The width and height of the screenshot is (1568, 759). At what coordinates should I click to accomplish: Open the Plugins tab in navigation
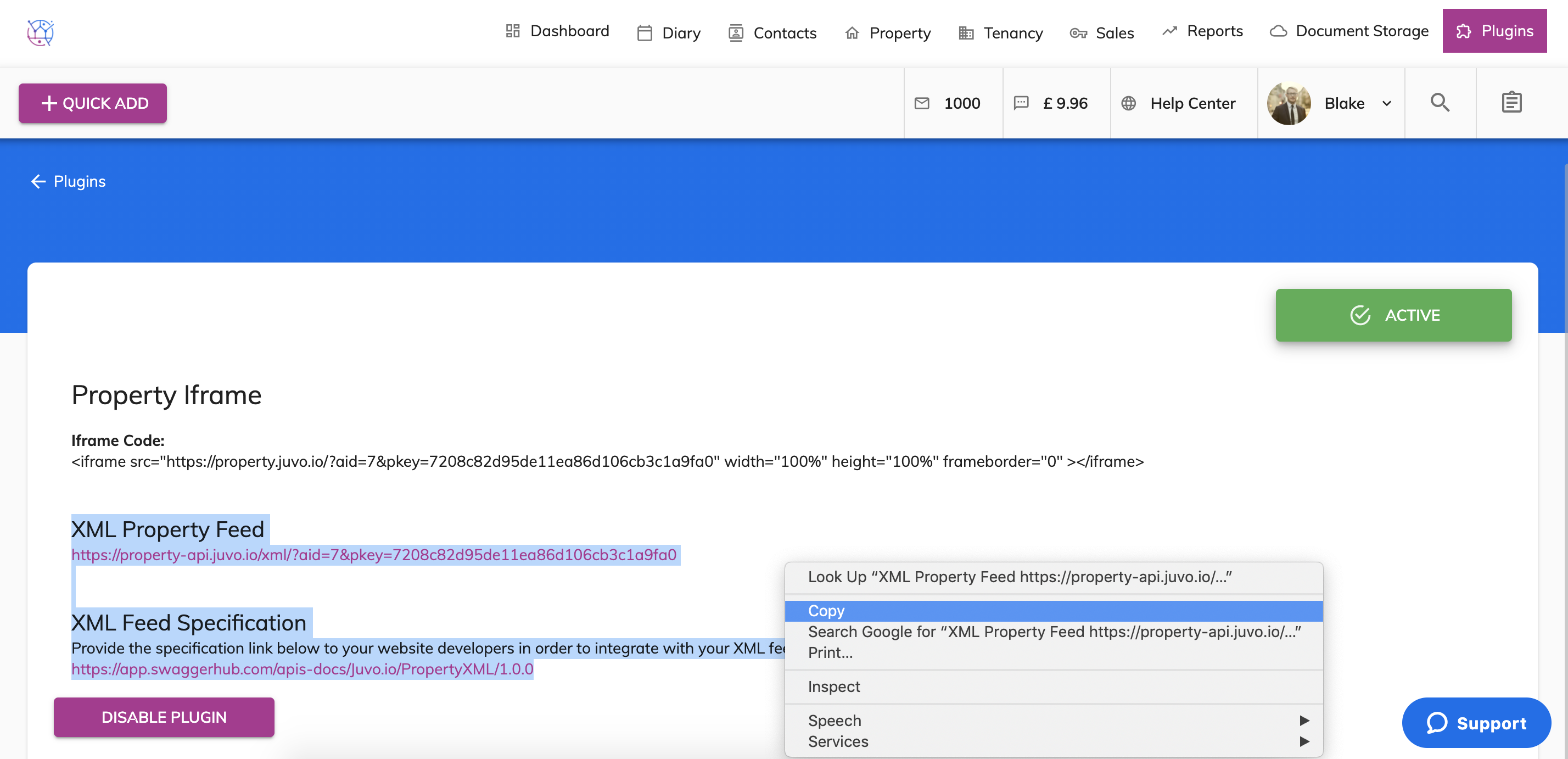click(1494, 31)
